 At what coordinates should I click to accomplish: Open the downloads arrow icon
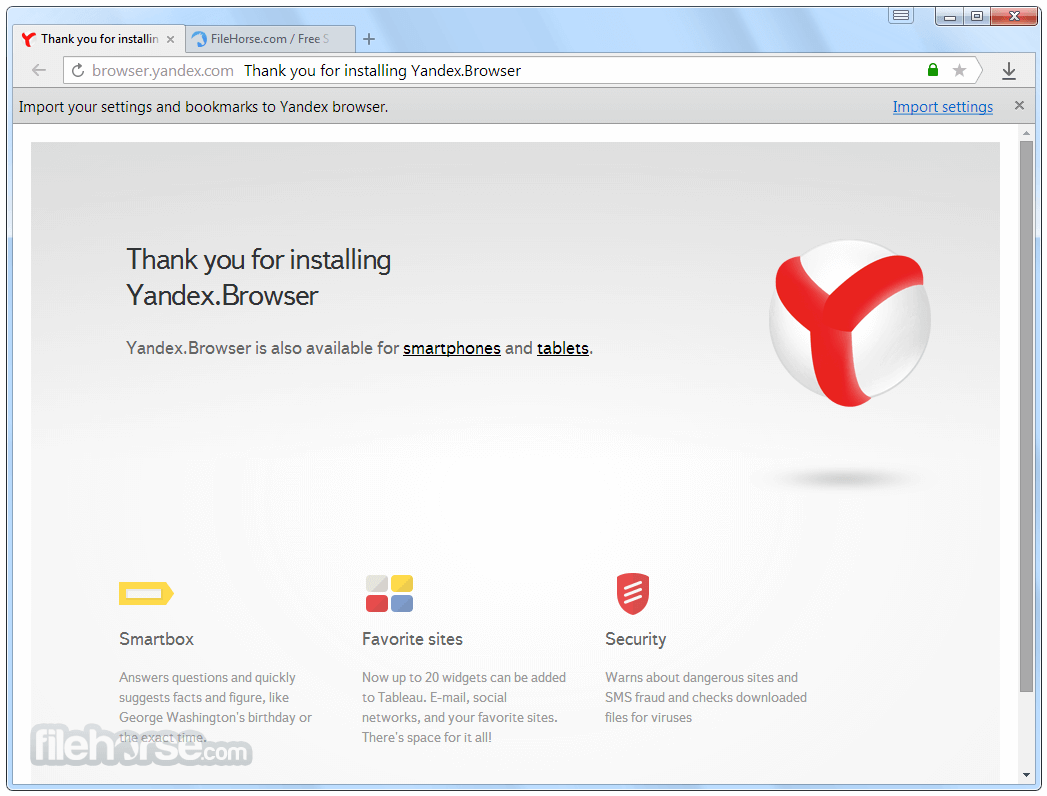pos(1009,71)
